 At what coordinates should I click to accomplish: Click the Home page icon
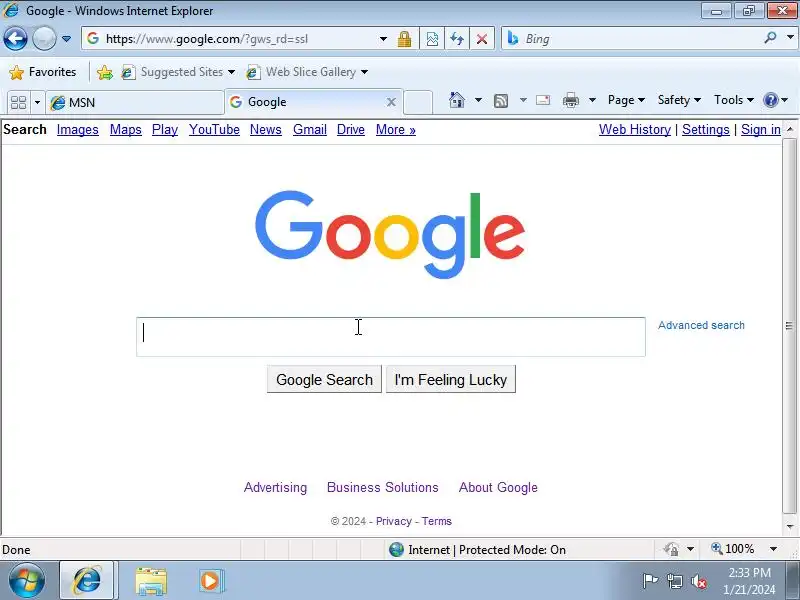pos(457,100)
